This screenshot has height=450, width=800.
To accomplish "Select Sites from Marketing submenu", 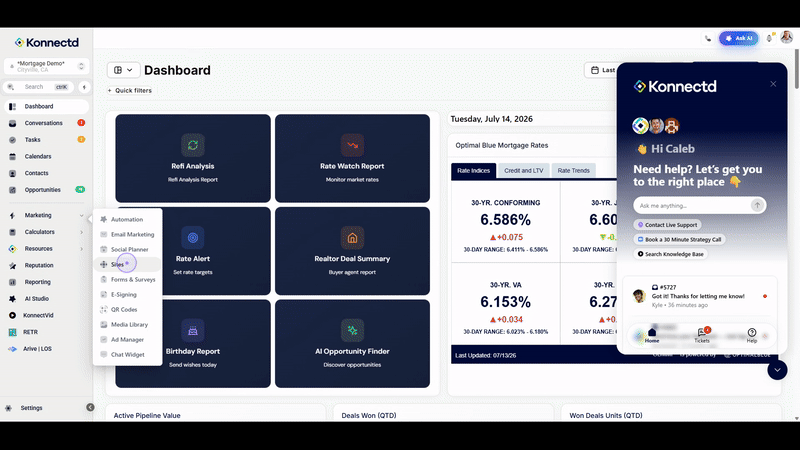I will 127,264.
